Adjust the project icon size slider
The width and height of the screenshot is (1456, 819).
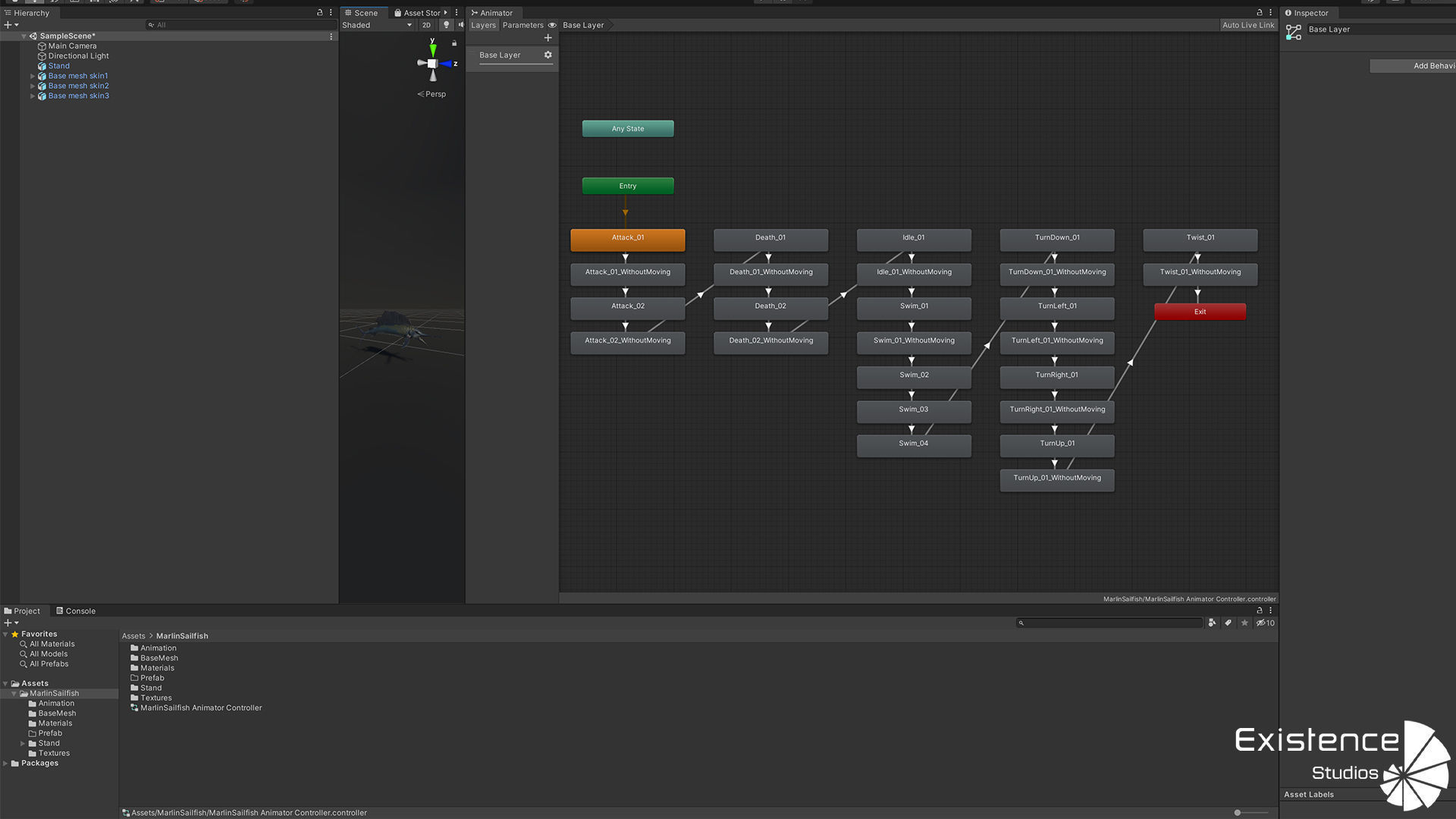tap(1238, 812)
